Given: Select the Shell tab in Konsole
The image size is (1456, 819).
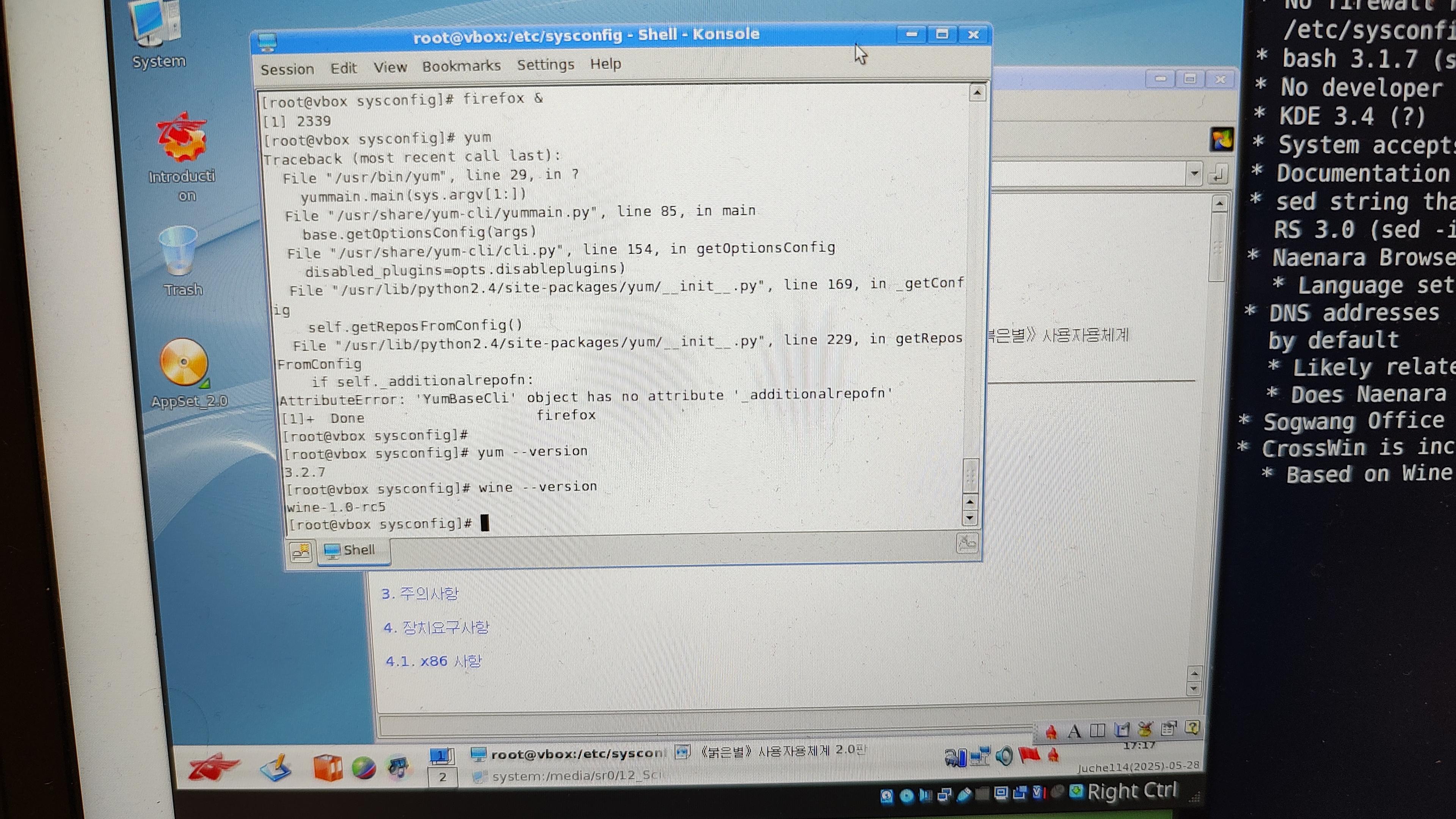Looking at the screenshot, I should point(353,551).
